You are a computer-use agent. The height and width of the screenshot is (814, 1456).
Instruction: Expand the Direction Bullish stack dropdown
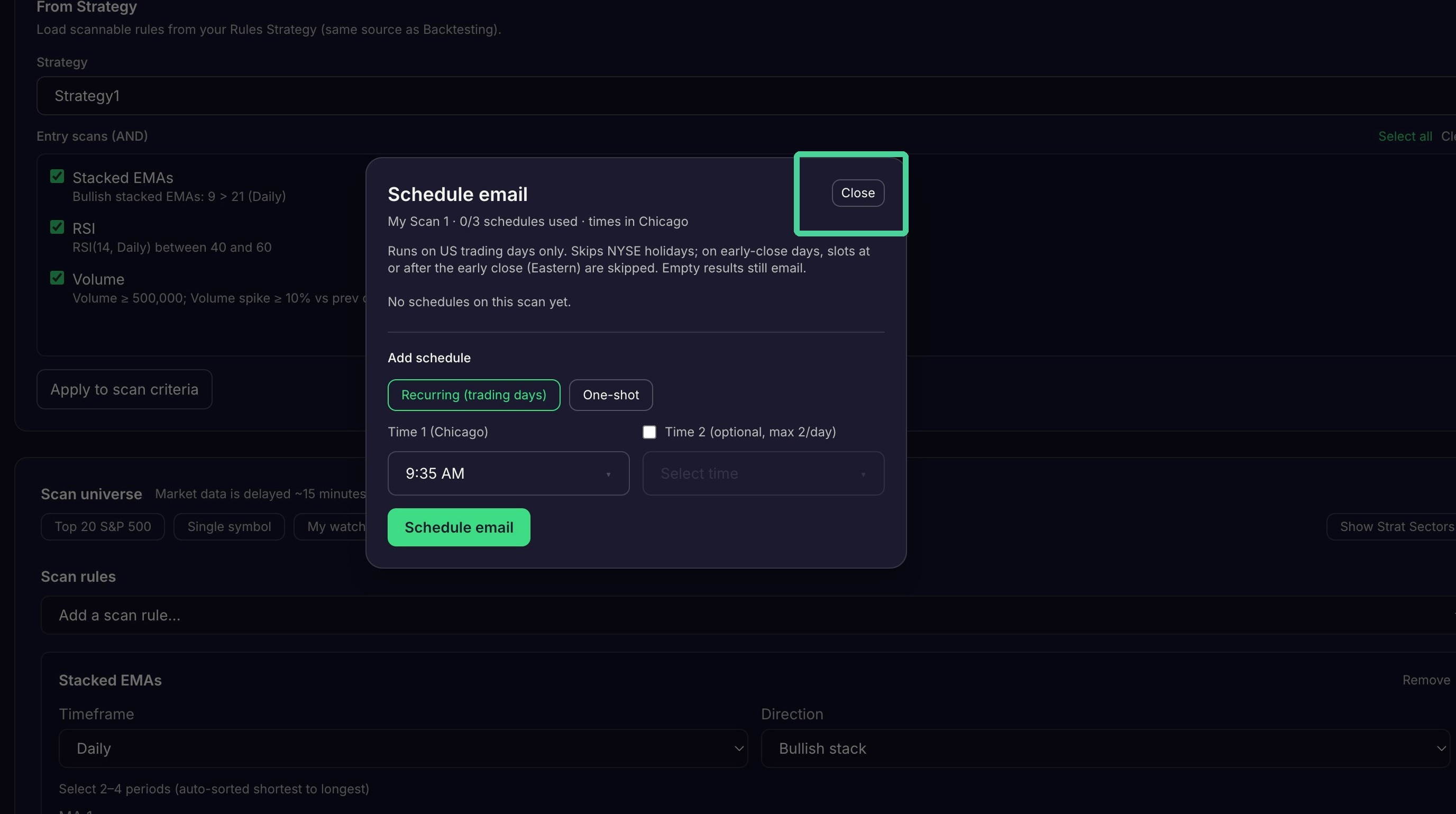coord(1105,748)
